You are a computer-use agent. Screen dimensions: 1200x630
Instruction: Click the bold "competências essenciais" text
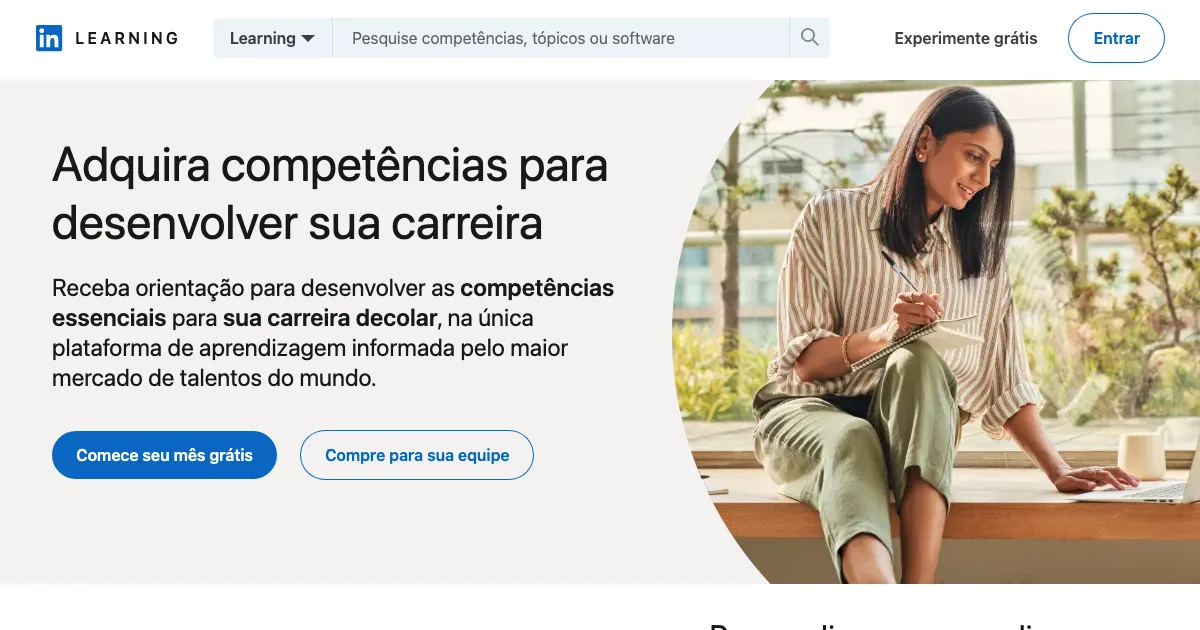tap(333, 303)
